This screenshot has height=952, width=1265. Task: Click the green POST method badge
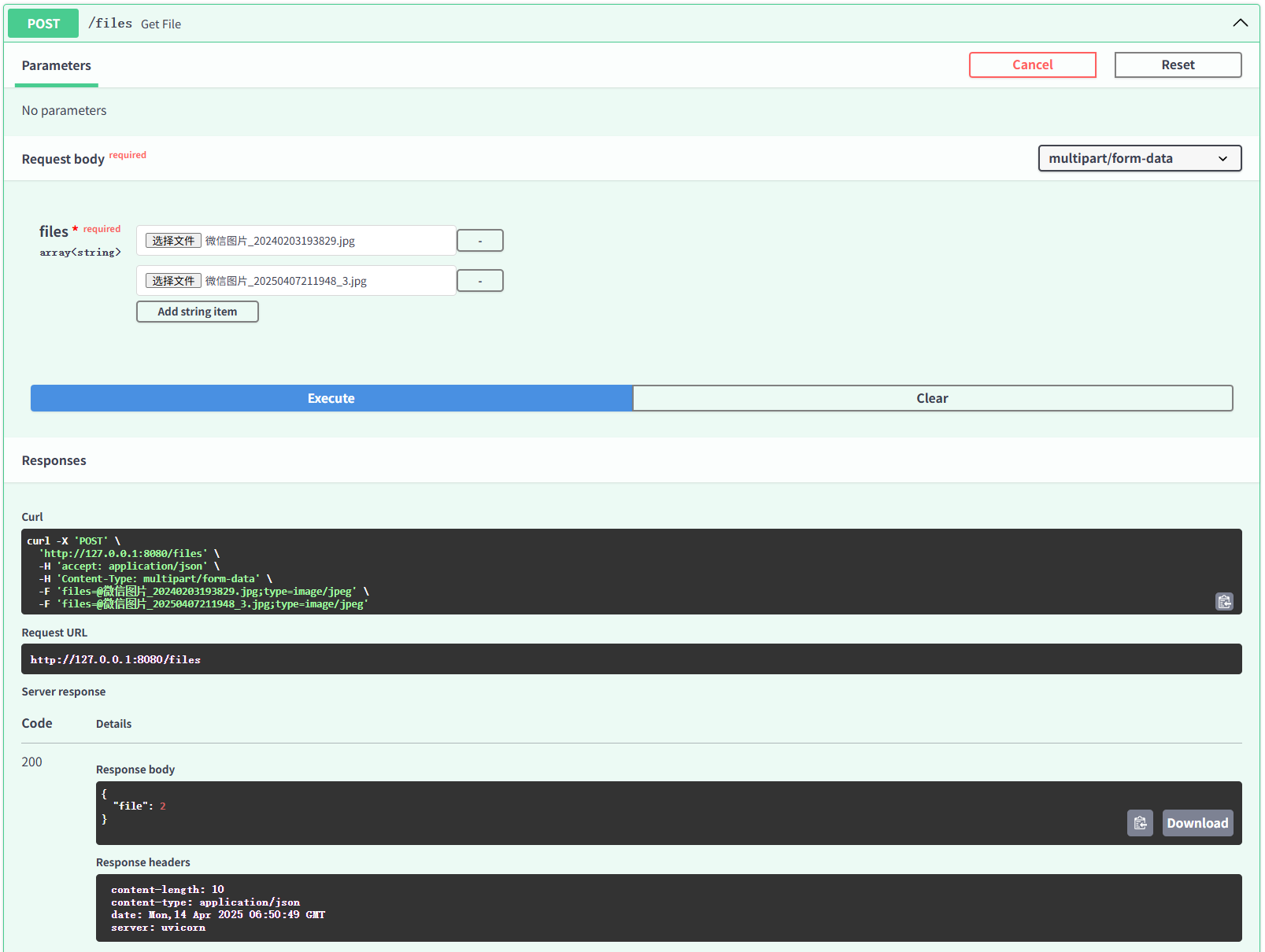(43, 23)
